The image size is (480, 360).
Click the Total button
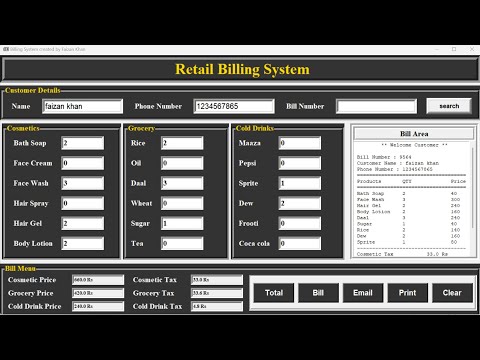coord(274,293)
